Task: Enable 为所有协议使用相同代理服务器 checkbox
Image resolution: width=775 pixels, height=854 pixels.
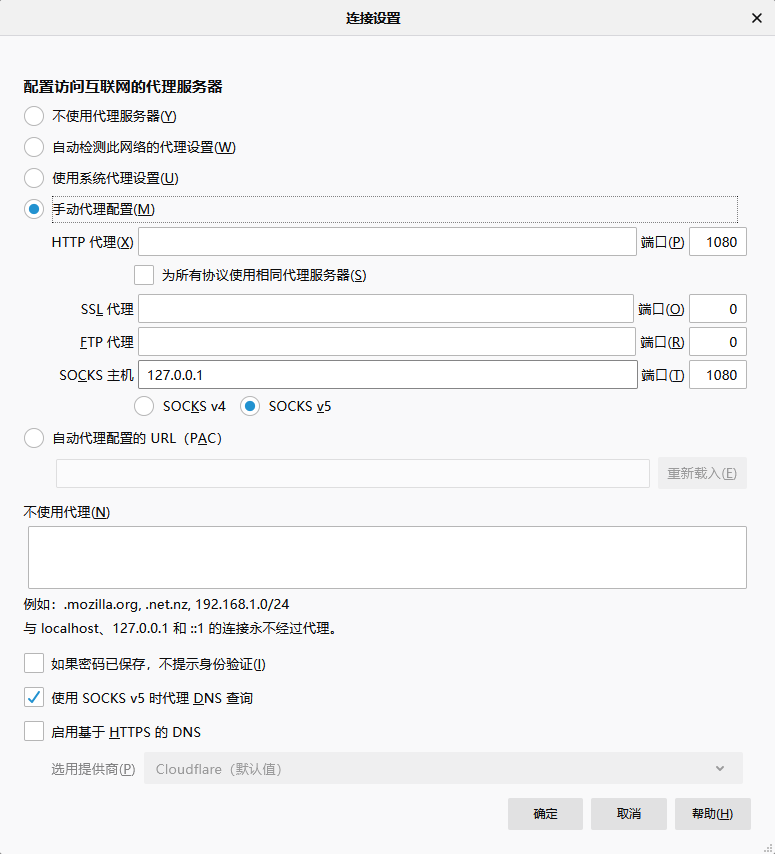Action: tap(144, 275)
